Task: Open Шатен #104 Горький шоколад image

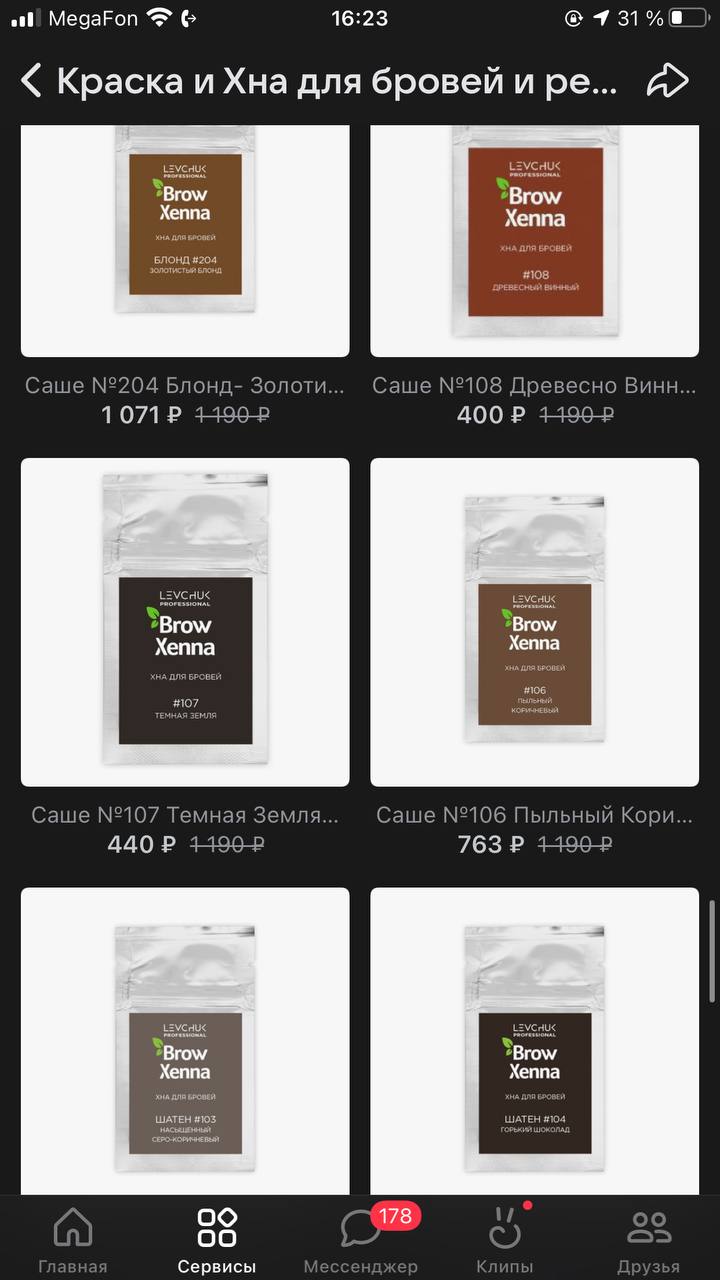Action: 535,1041
